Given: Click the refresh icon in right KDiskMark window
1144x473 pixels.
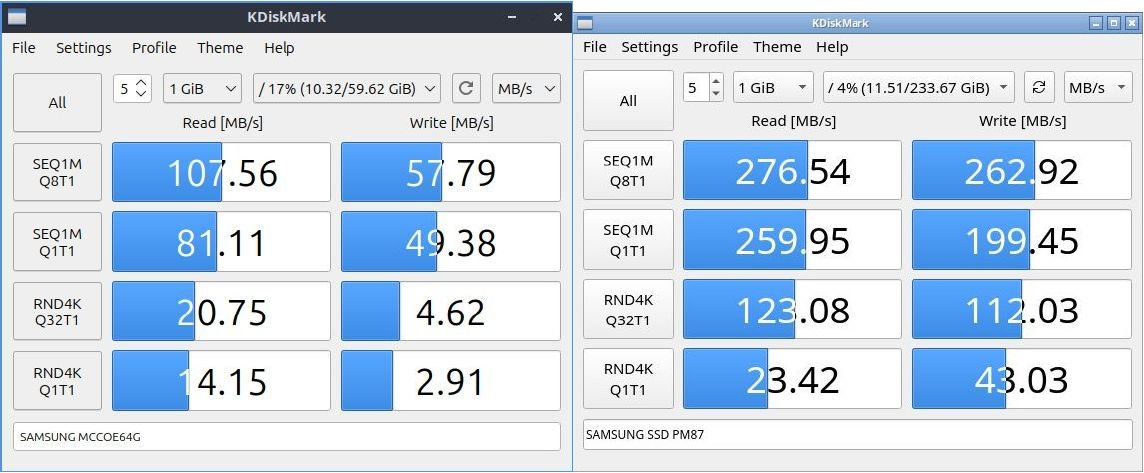Looking at the screenshot, I should pyautogui.click(x=1039, y=88).
